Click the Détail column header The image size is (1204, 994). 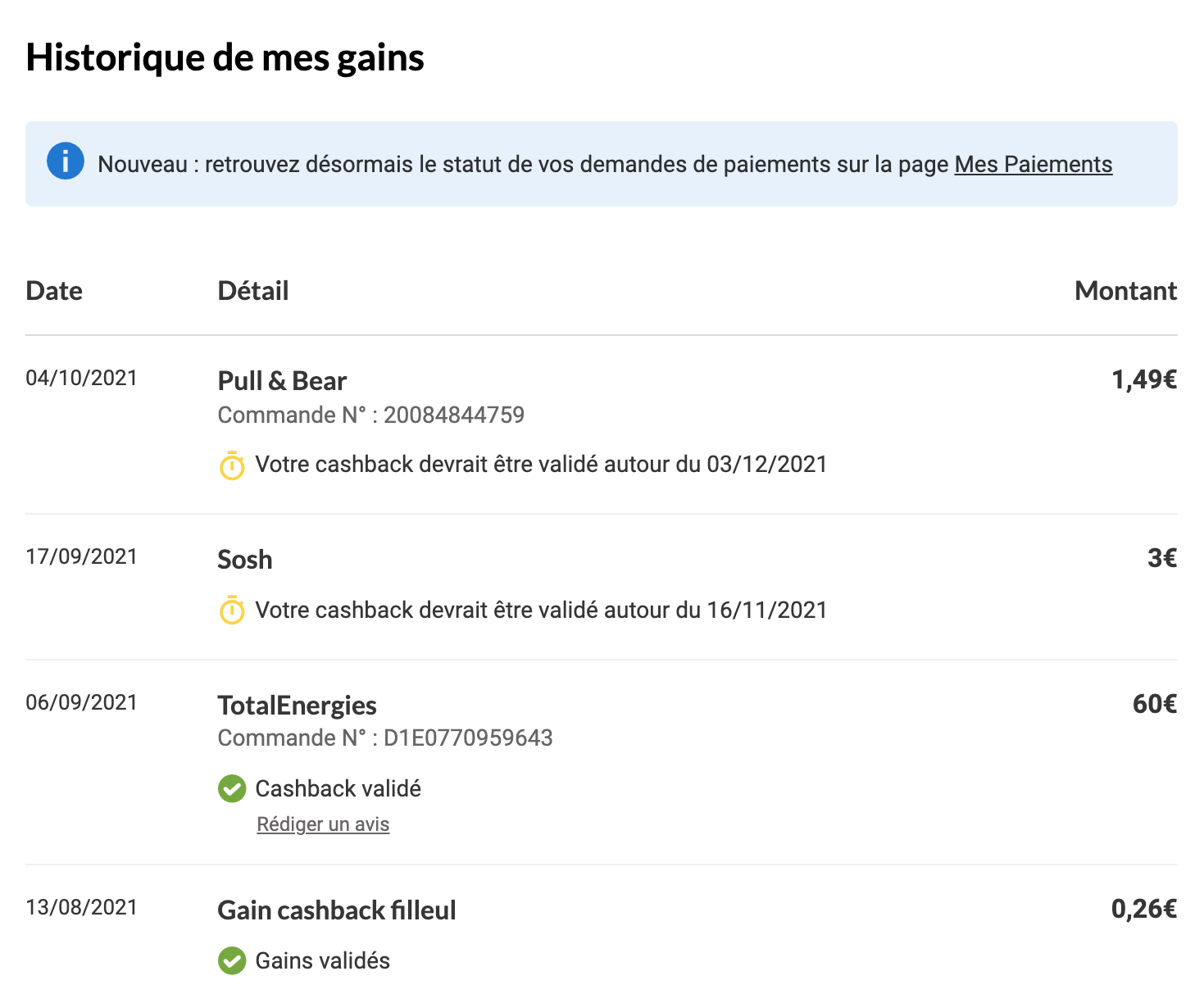click(x=253, y=291)
